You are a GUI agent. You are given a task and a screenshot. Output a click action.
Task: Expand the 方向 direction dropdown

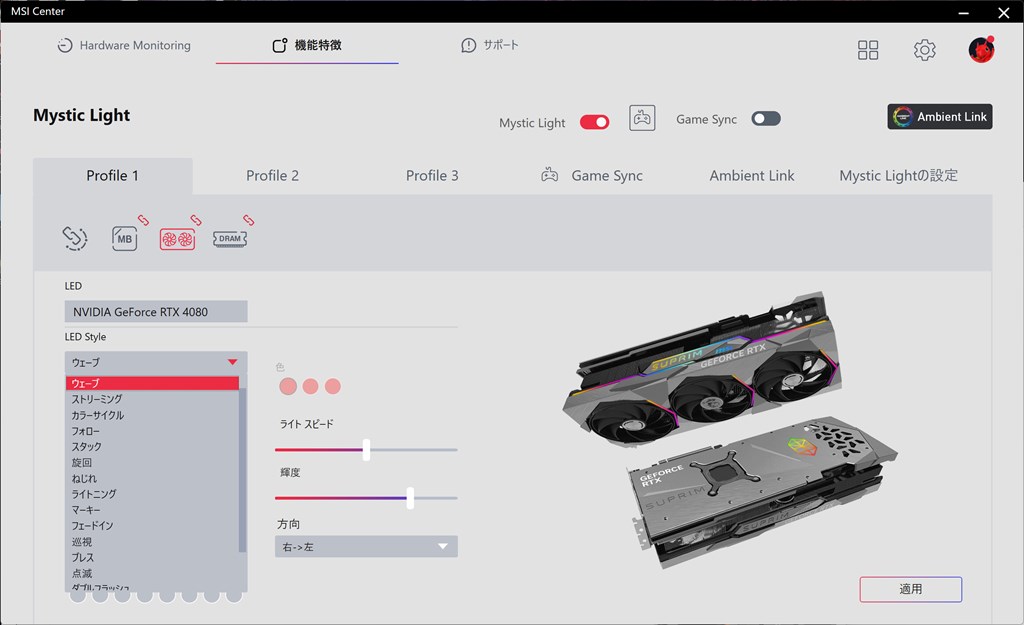[366, 547]
